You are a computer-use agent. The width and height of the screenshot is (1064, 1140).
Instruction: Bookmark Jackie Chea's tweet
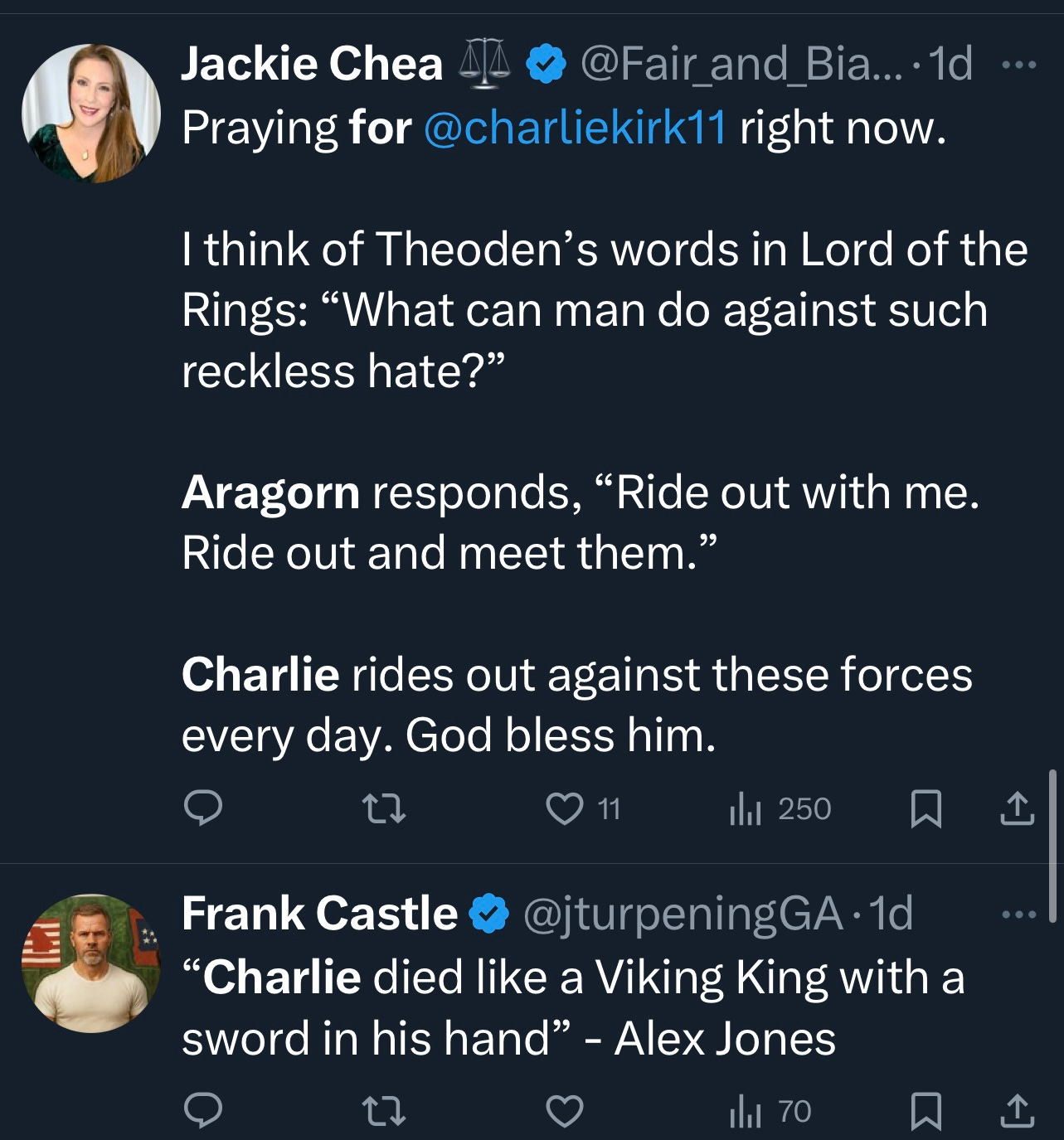pos(926,808)
